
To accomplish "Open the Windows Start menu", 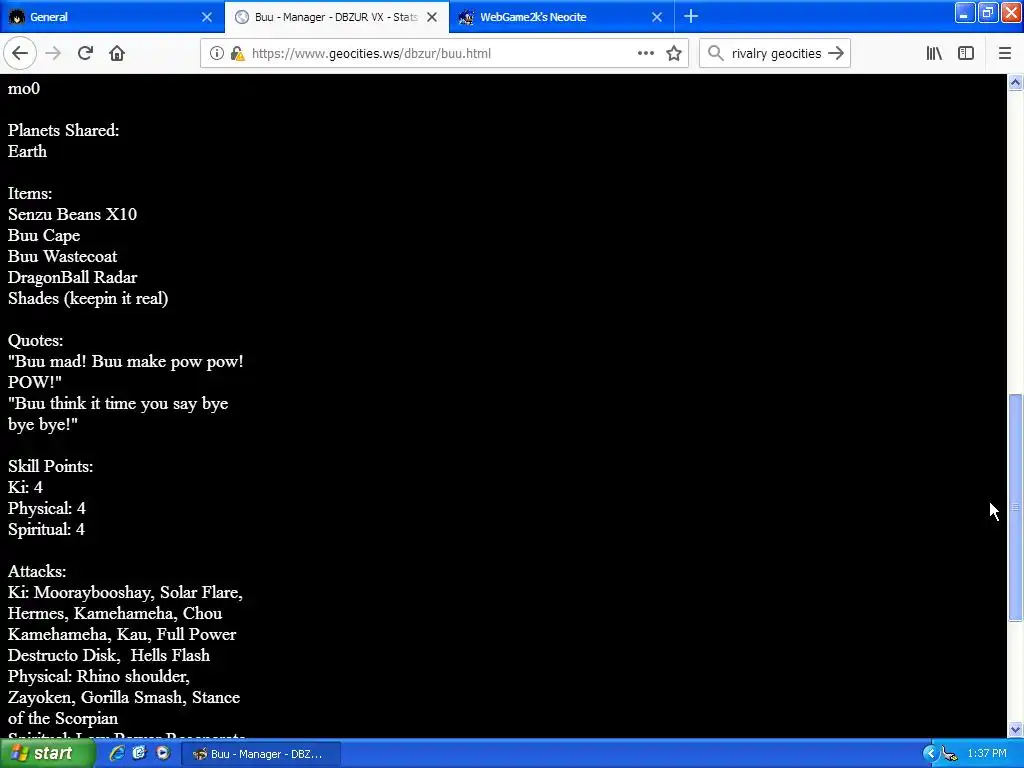I will pyautogui.click(x=48, y=754).
